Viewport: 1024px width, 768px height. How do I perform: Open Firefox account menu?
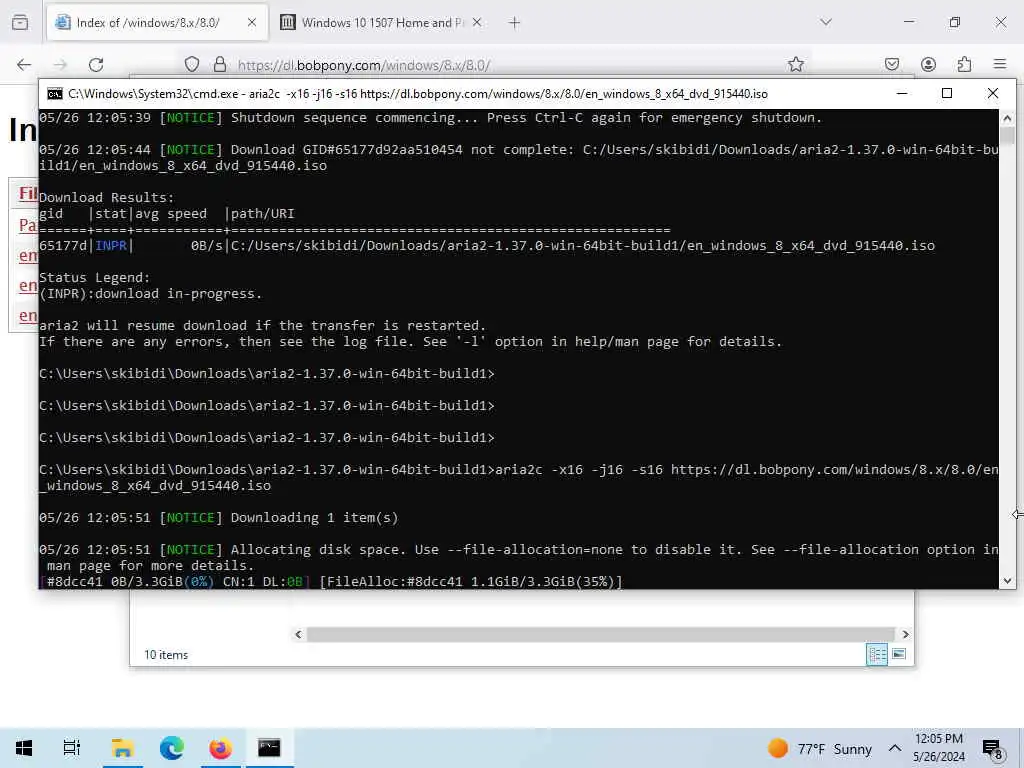[928, 64]
